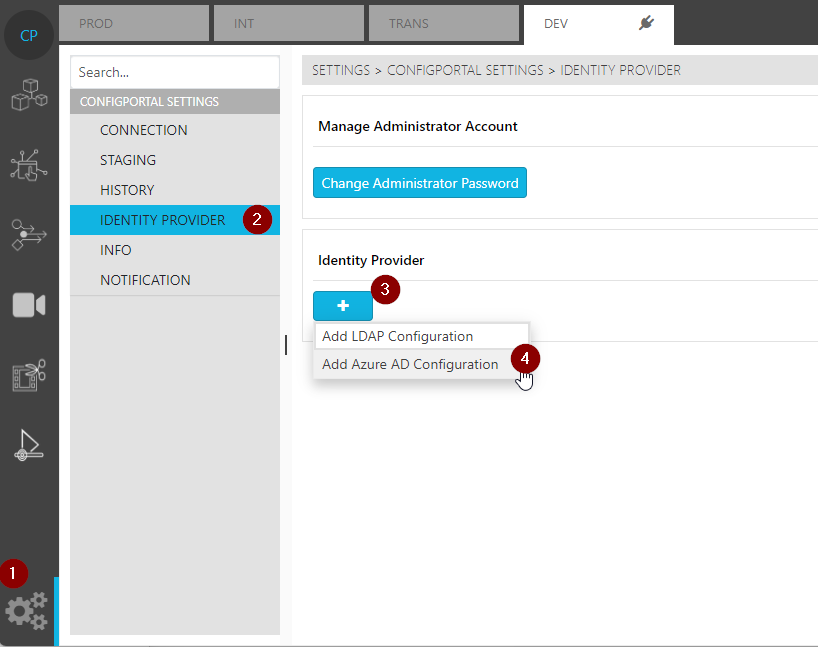This screenshot has height=647, width=818.
Task: Click the plug icon on DEV tab
Action: tap(646, 24)
